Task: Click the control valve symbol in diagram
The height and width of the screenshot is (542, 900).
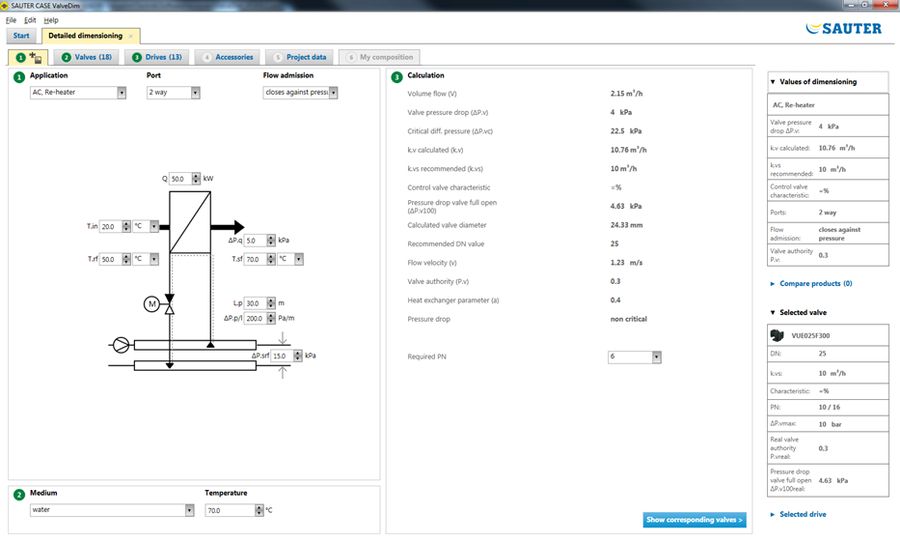Action: coord(169,306)
